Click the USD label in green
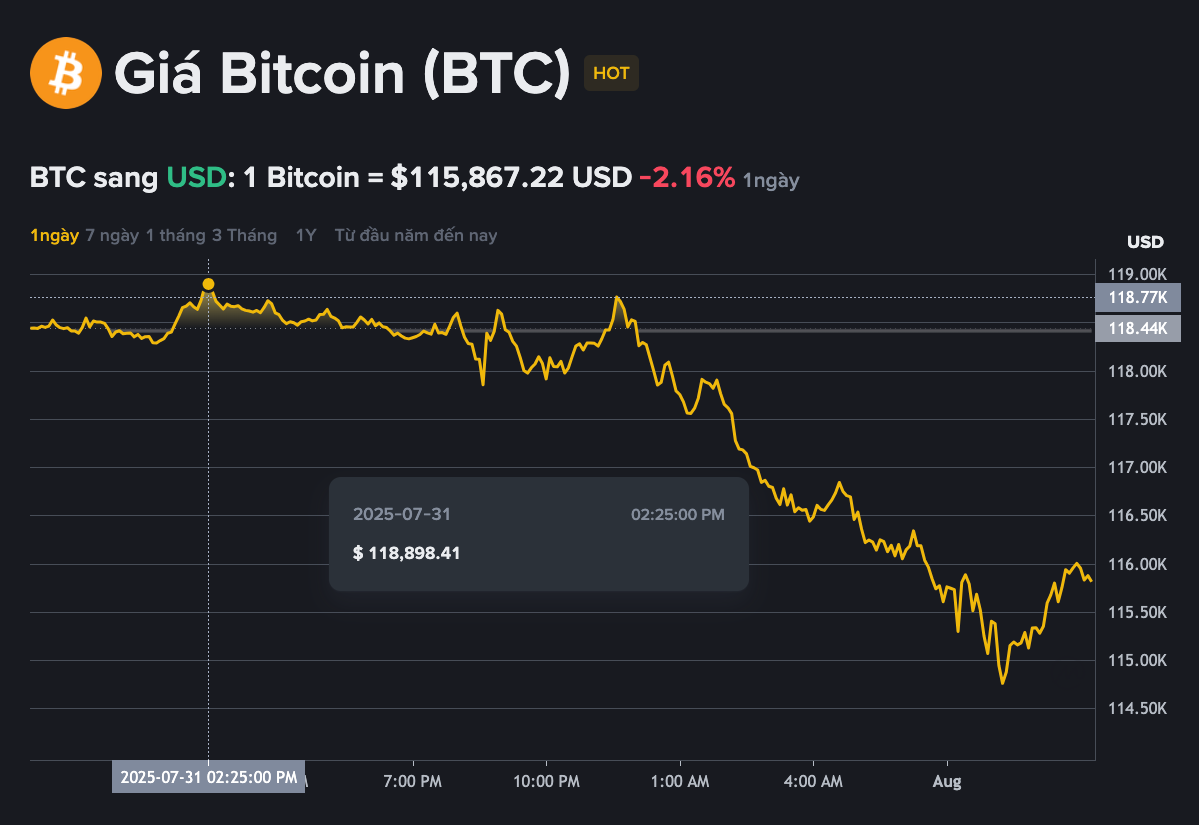This screenshot has height=825, width=1199. 196,177
